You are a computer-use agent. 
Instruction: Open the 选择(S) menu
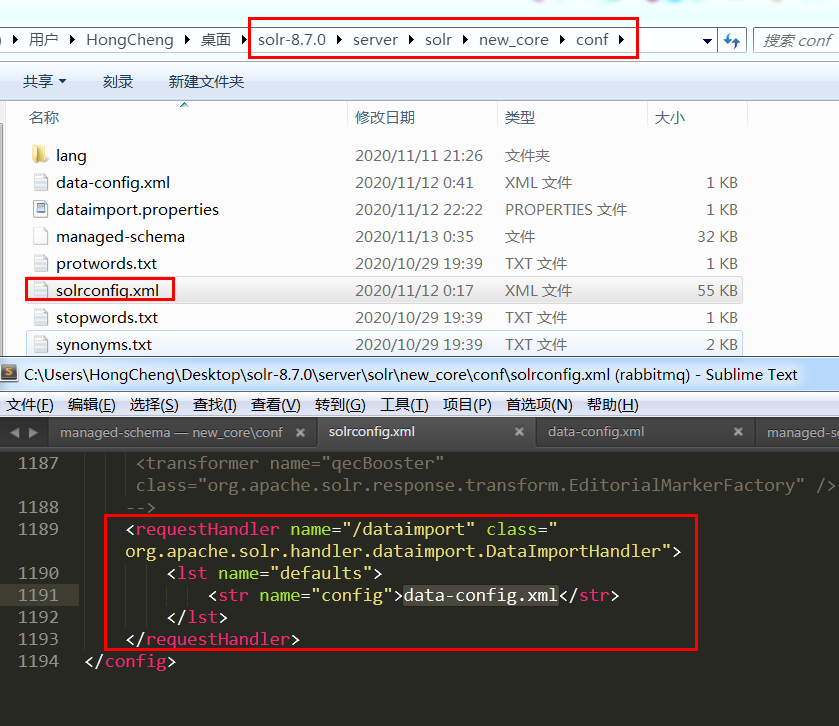[154, 404]
